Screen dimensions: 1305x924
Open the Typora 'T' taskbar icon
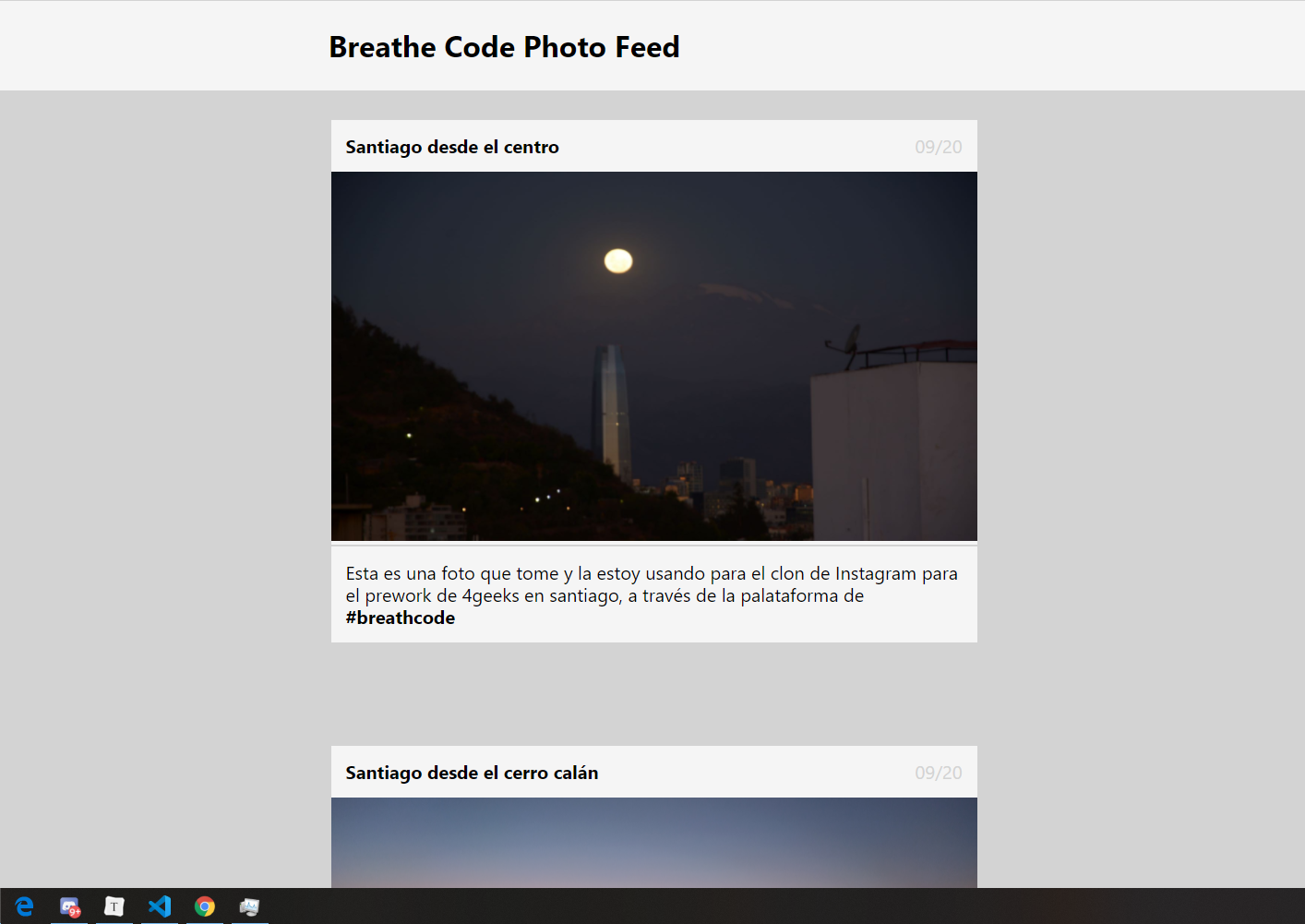click(x=114, y=906)
